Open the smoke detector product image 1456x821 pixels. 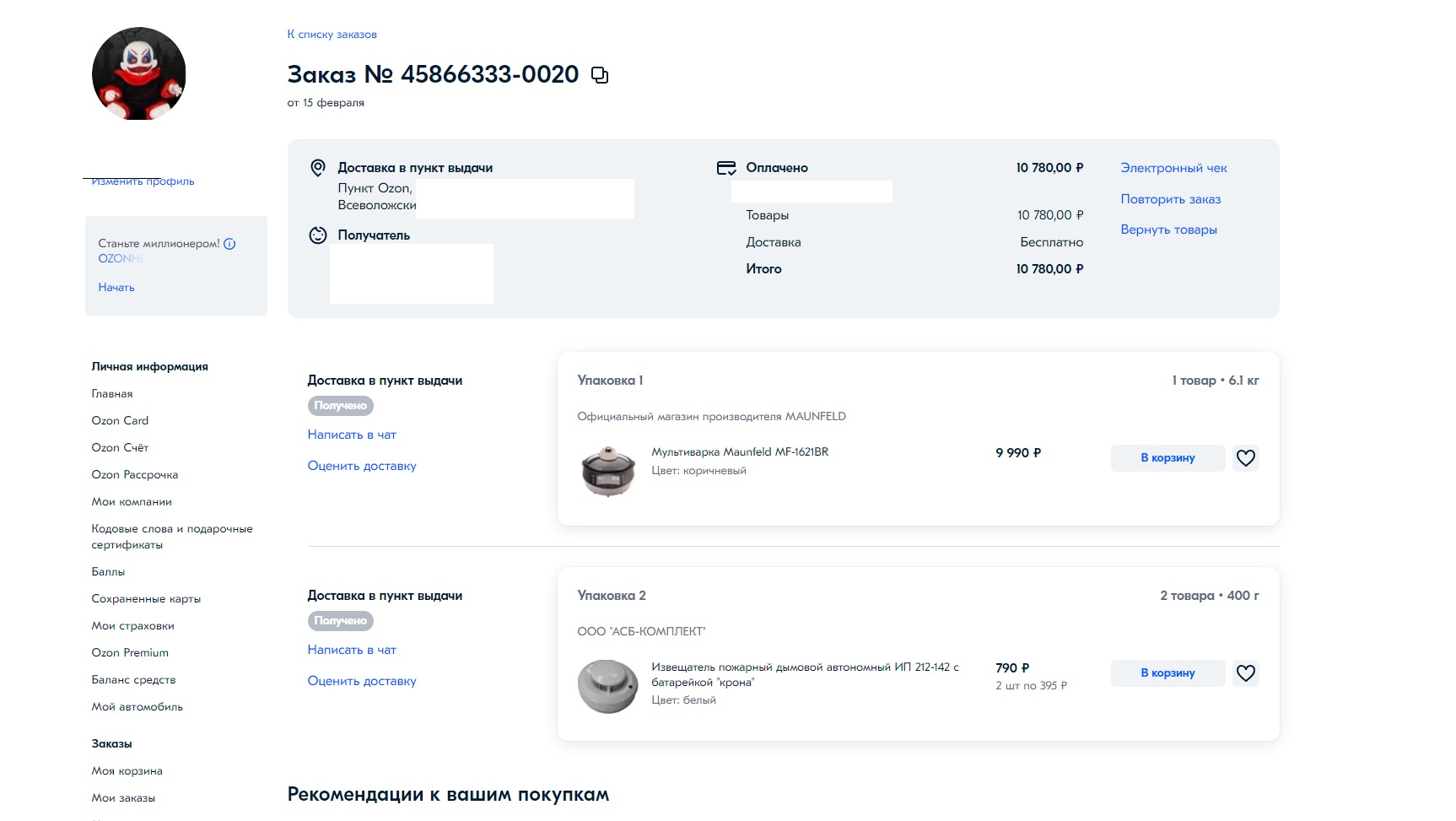pos(608,686)
